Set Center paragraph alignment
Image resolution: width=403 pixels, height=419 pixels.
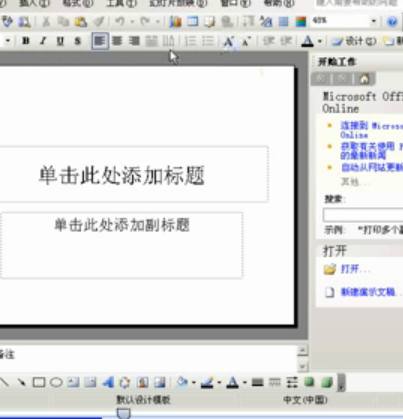[117, 41]
